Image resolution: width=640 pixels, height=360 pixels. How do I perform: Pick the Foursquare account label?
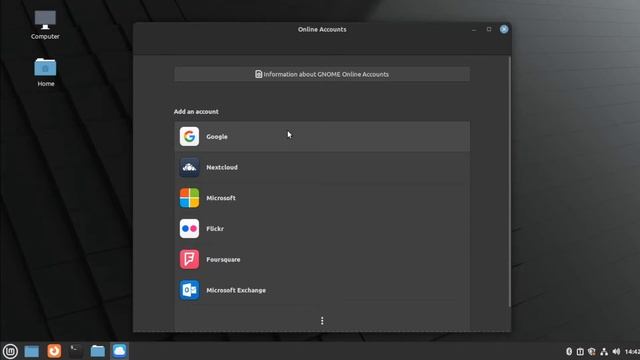(x=223, y=260)
